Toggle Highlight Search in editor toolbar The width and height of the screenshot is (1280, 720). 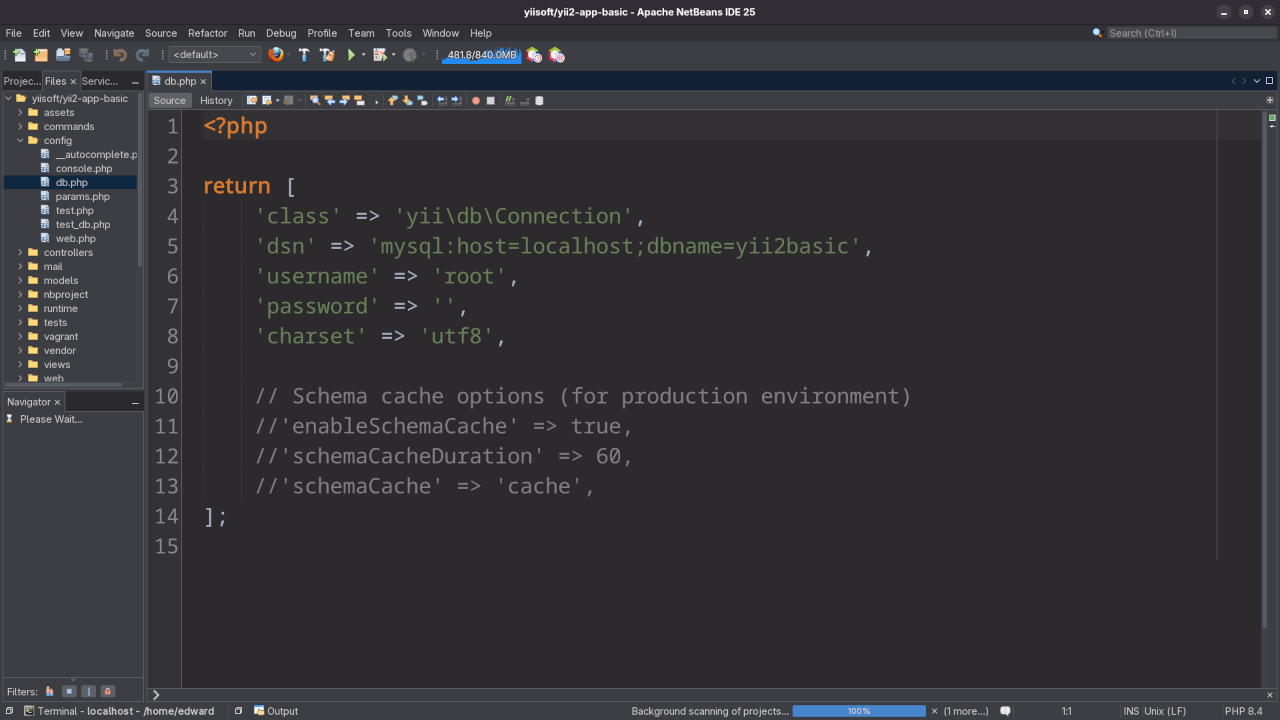tap(358, 100)
